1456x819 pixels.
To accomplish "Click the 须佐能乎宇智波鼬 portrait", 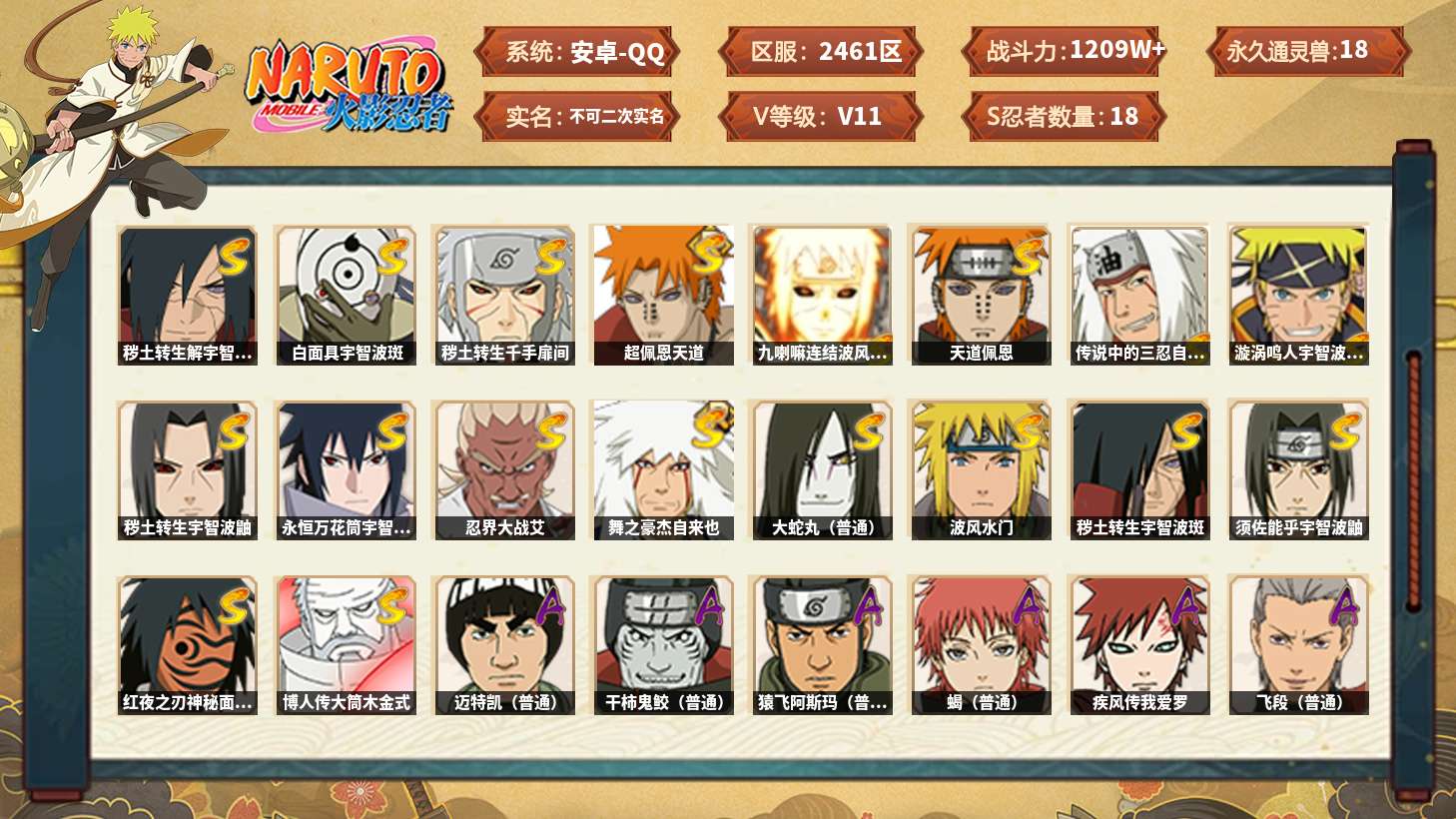I will click(x=1298, y=470).
